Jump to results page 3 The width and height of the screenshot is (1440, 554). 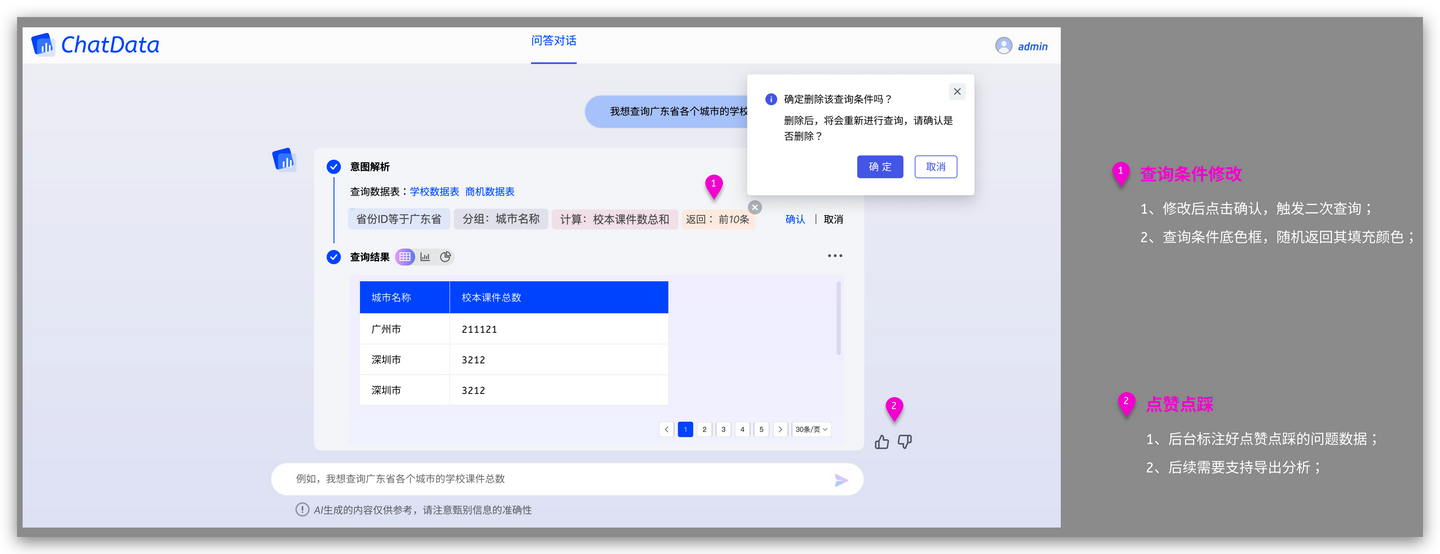tap(724, 429)
